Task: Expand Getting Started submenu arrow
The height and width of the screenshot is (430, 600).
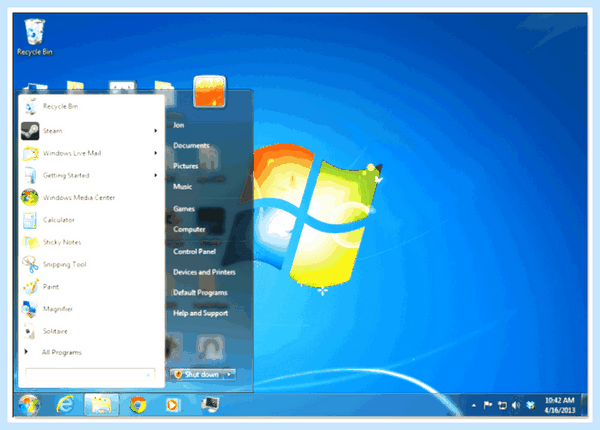Action: [155, 175]
